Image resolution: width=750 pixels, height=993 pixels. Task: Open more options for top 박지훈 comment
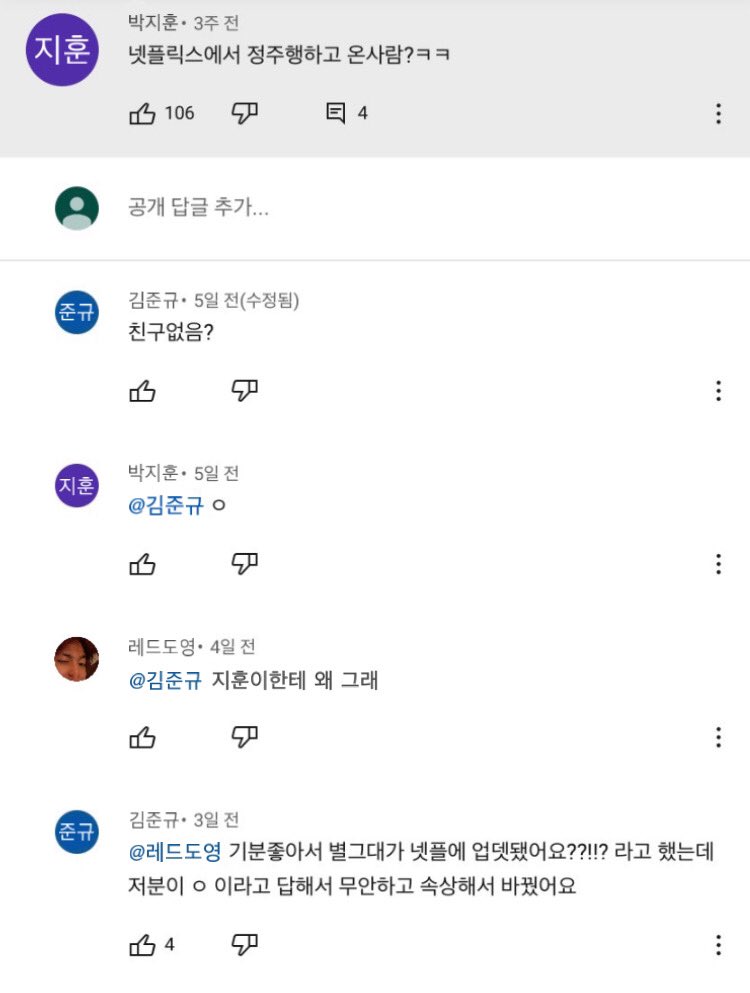[718, 113]
